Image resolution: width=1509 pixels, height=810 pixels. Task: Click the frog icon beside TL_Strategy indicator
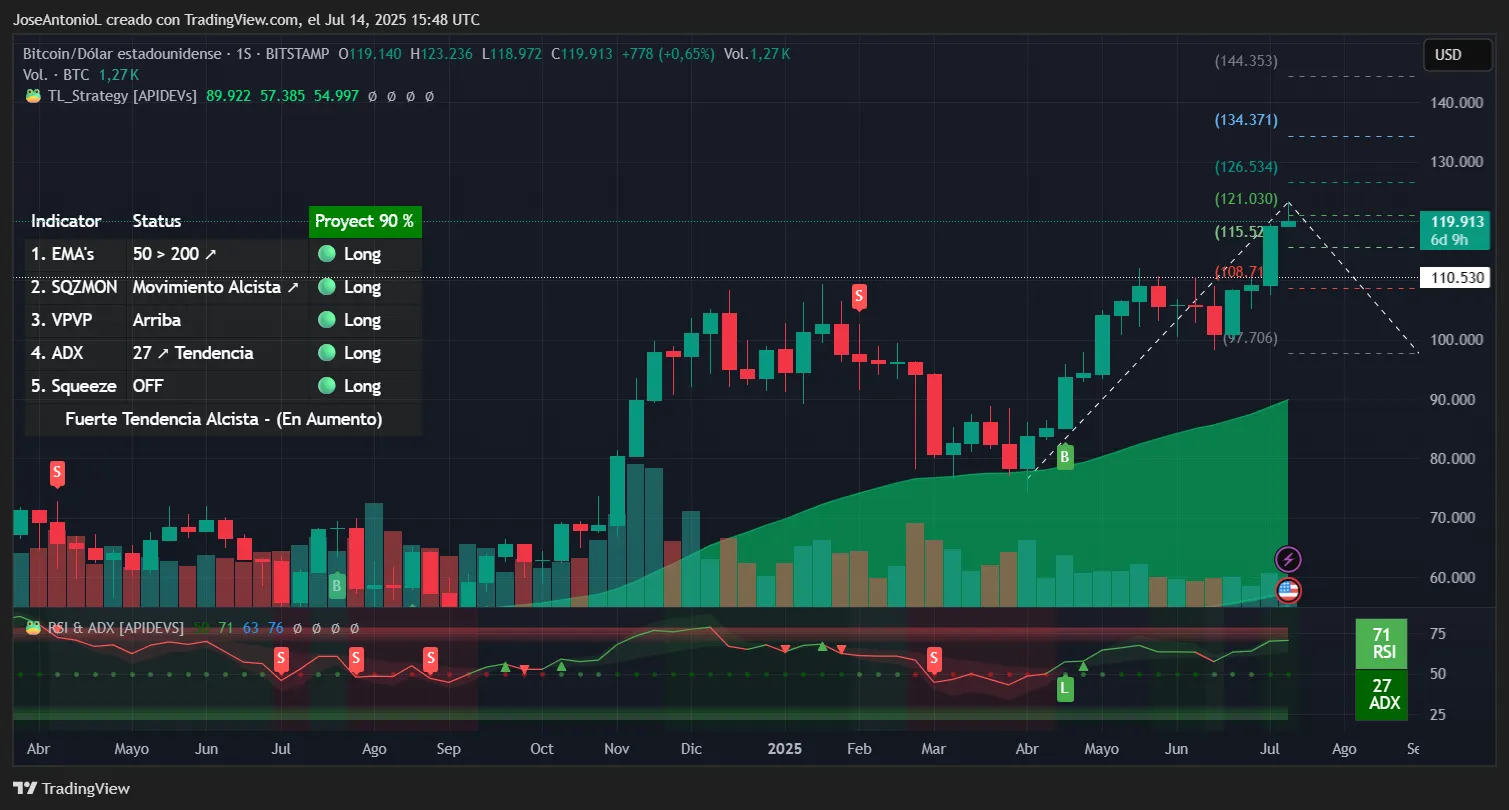click(33, 95)
